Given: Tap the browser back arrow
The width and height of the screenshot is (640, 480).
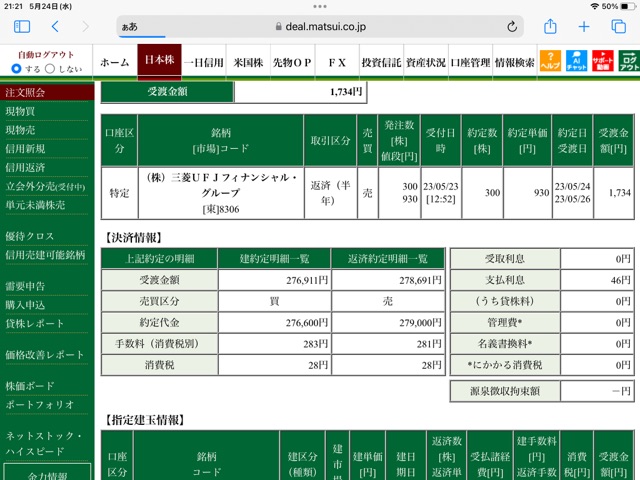Looking at the screenshot, I should pos(56,27).
